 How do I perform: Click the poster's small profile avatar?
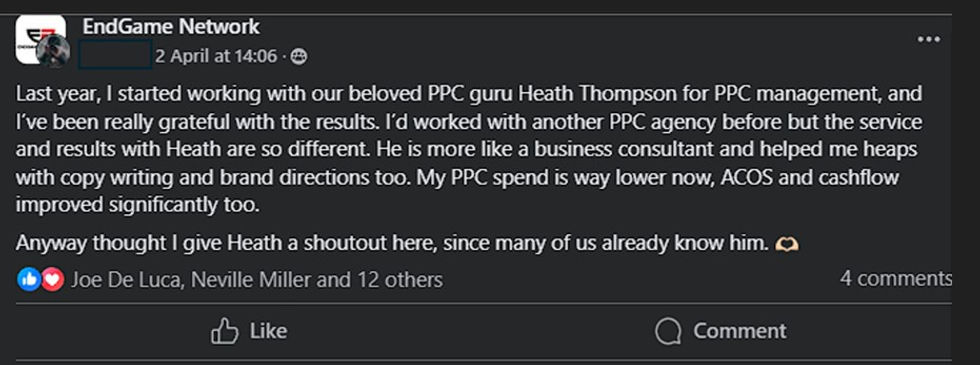click(52, 51)
